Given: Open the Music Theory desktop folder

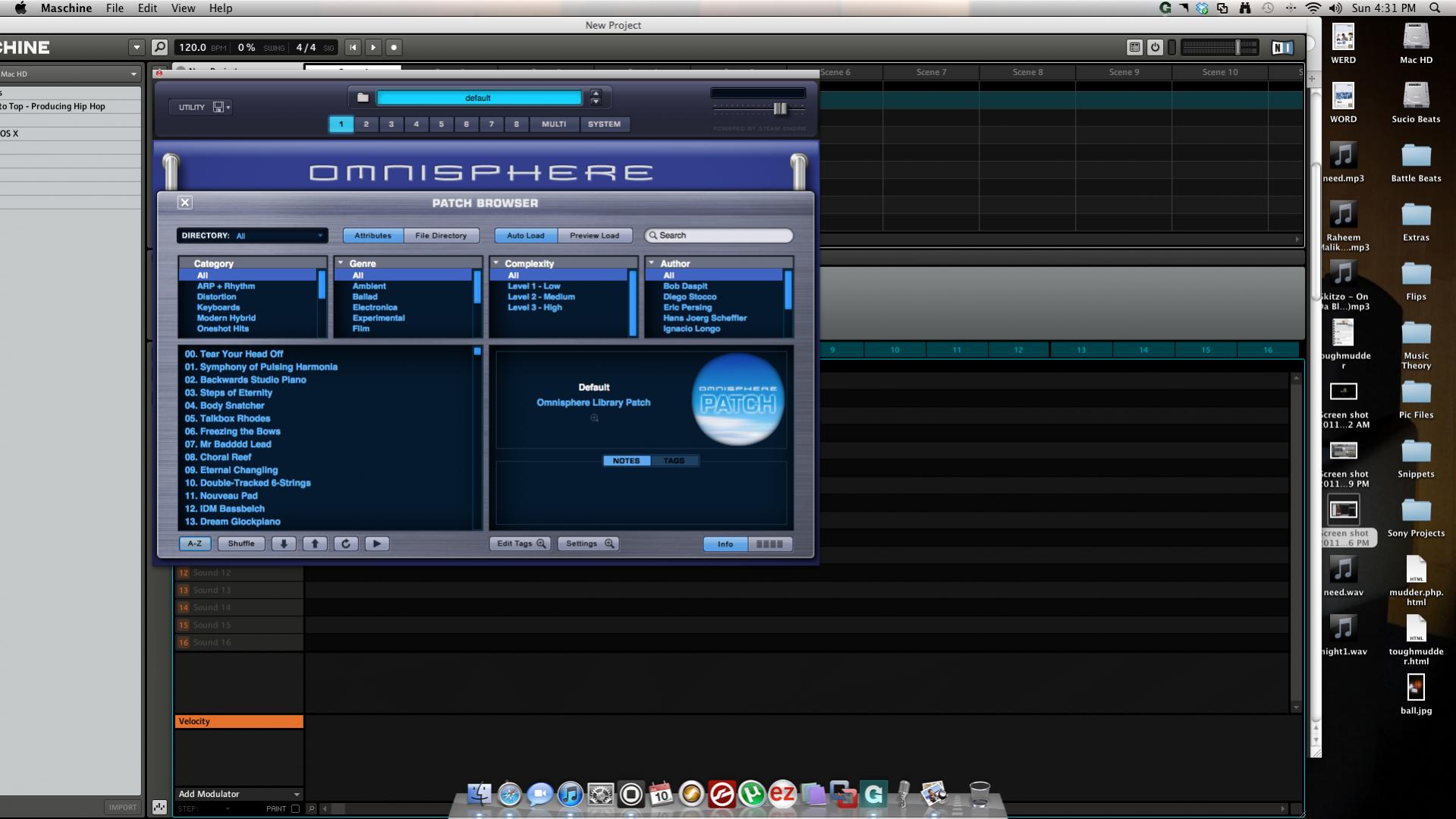Looking at the screenshot, I should pos(1416,334).
